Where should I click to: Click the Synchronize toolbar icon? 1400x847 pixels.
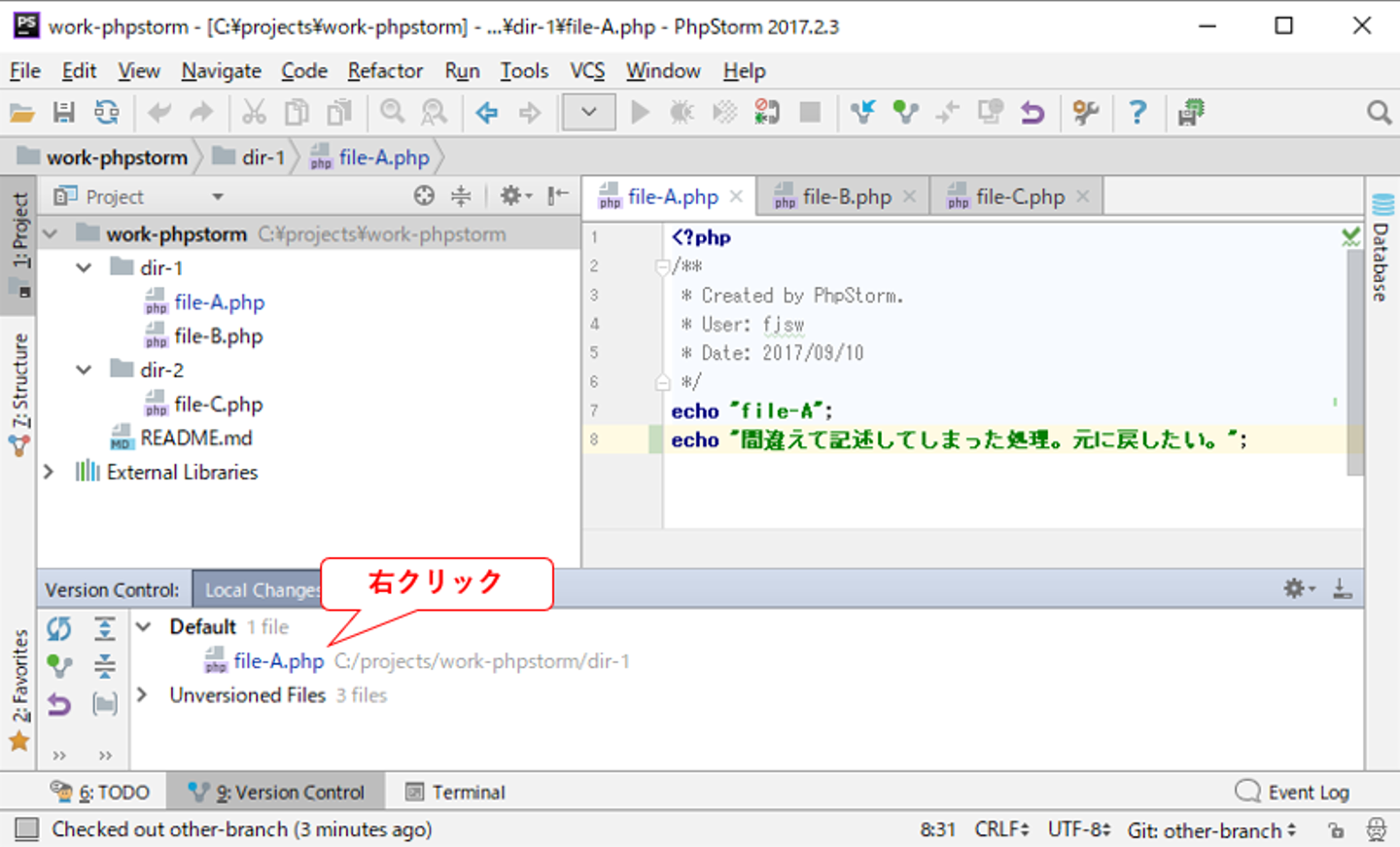(x=106, y=113)
